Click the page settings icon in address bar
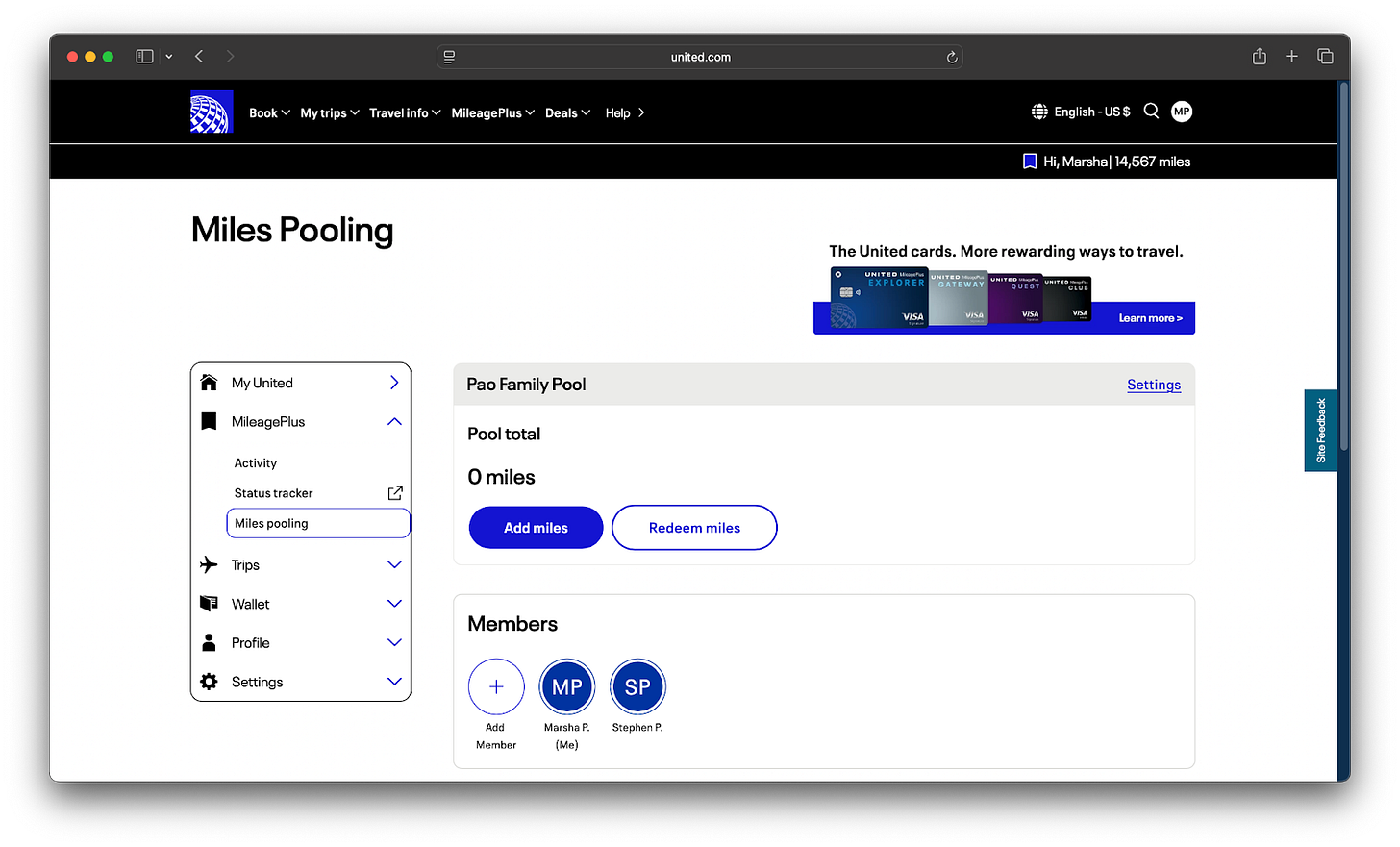Viewport: 1400px width, 847px height. tap(449, 57)
